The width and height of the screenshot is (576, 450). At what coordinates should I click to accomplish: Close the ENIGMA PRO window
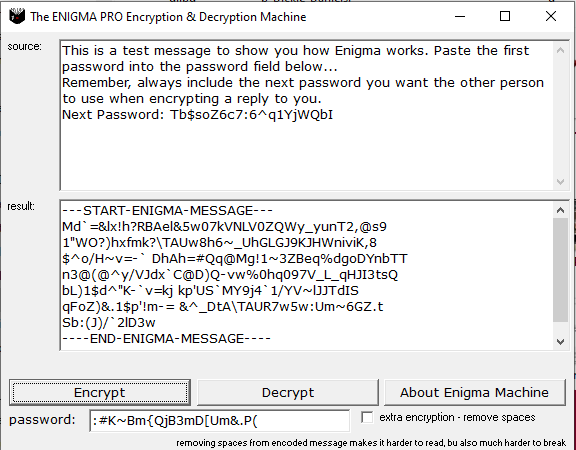(551, 16)
